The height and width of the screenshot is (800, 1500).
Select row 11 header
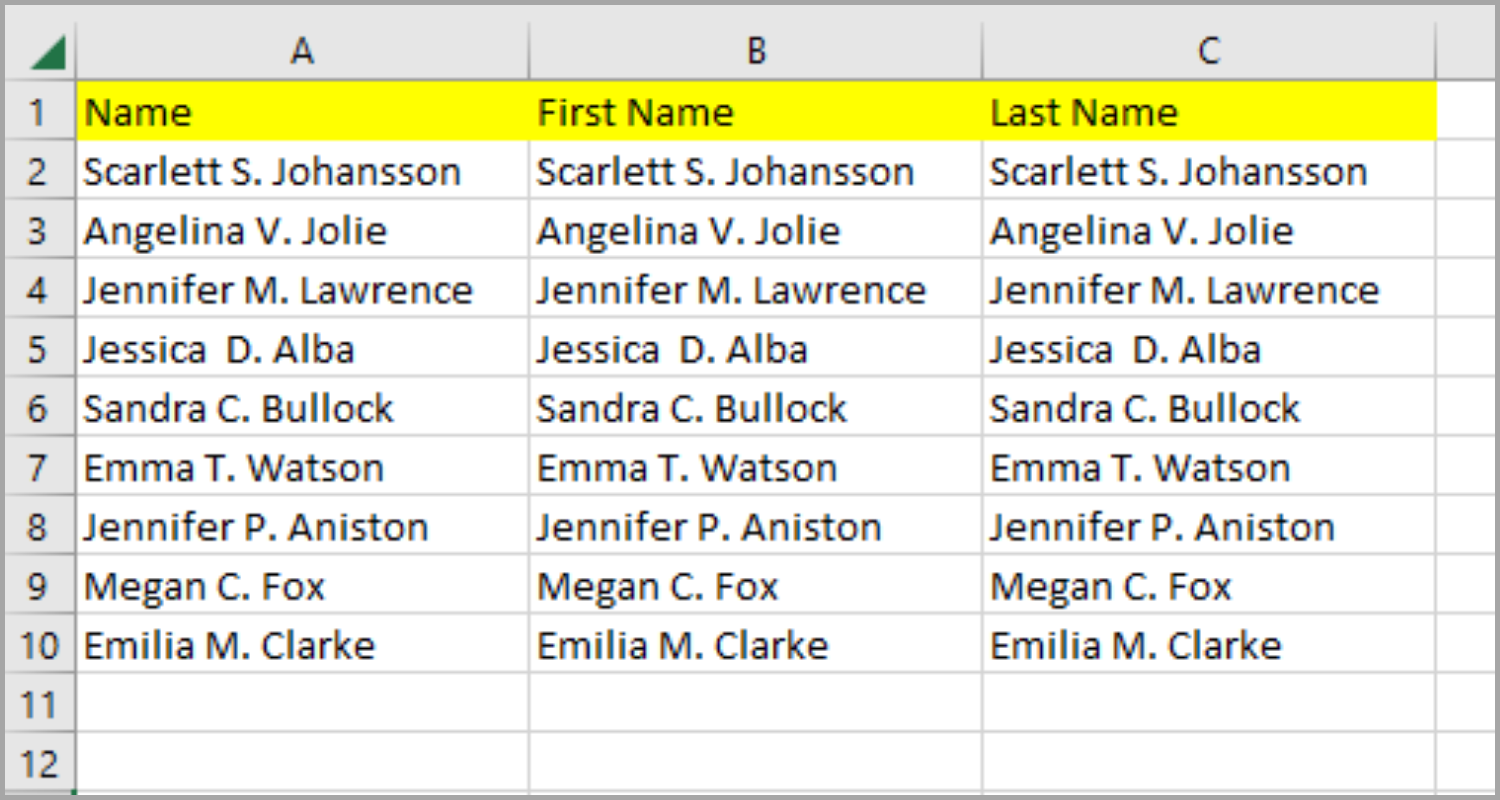pos(38,705)
